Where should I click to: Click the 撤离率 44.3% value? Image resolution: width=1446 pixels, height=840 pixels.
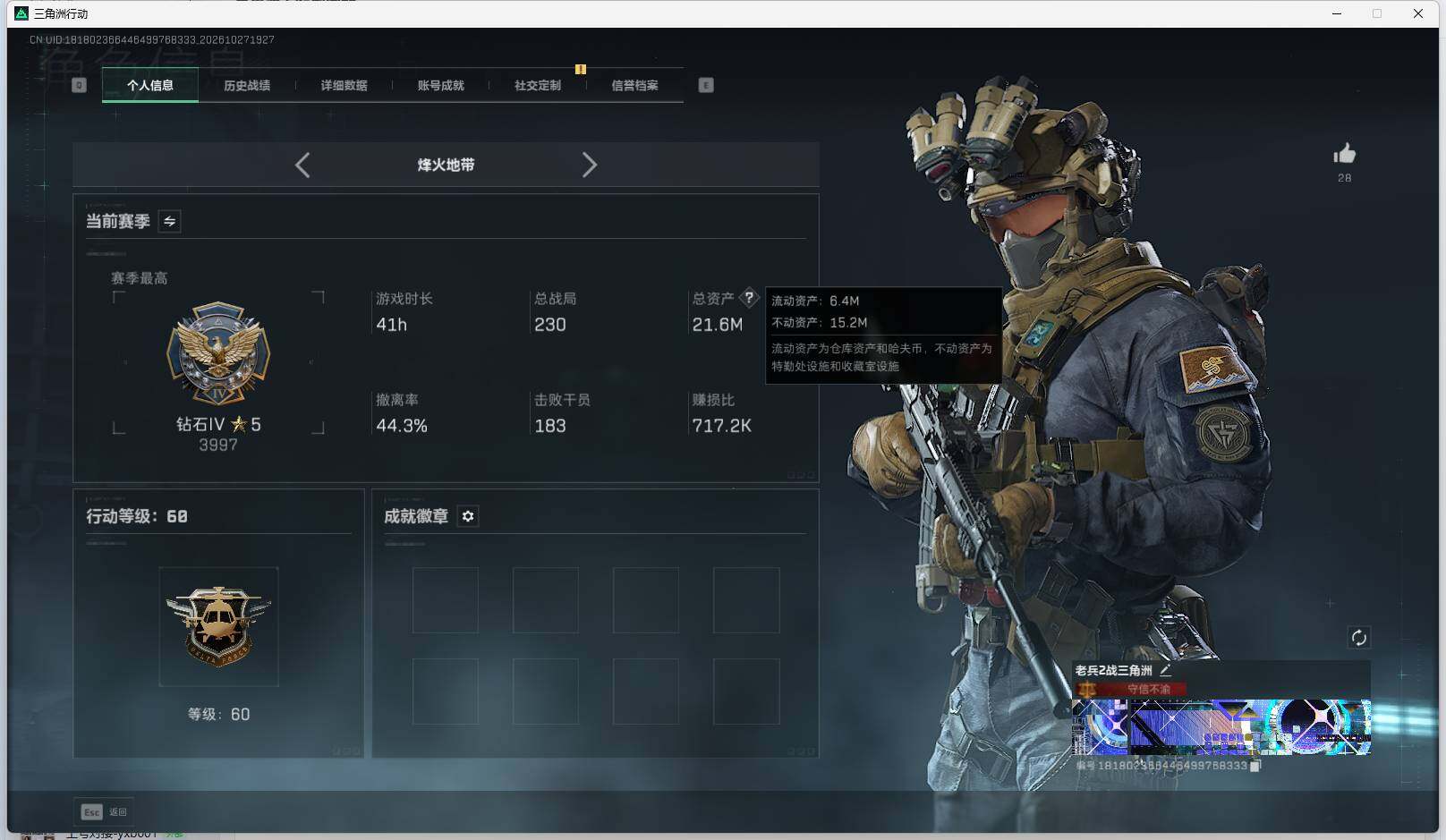click(x=401, y=426)
